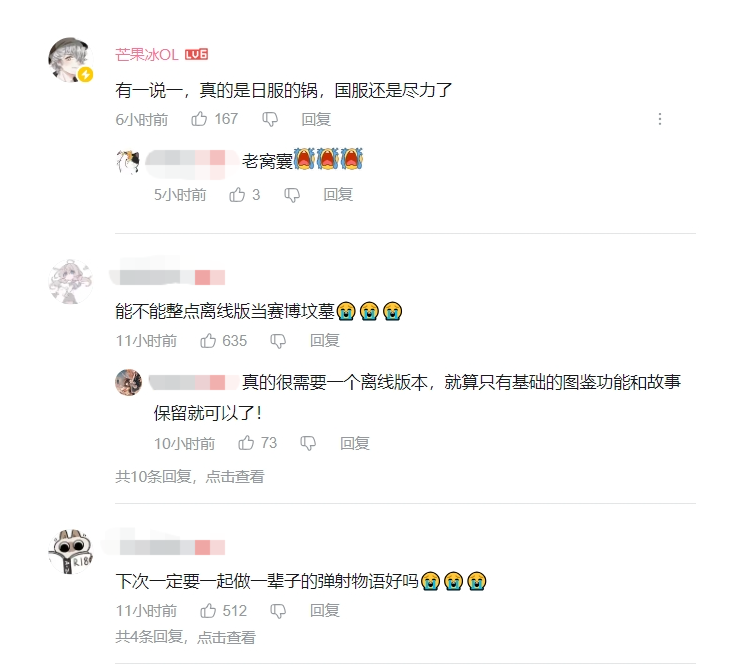Dislike the 老窝囊 reply
This screenshot has width=735, height=665.
[292, 195]
